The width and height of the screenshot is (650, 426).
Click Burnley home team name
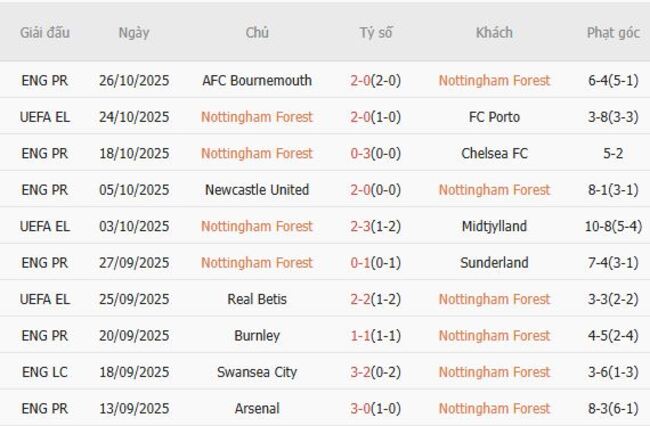[257, 336]
